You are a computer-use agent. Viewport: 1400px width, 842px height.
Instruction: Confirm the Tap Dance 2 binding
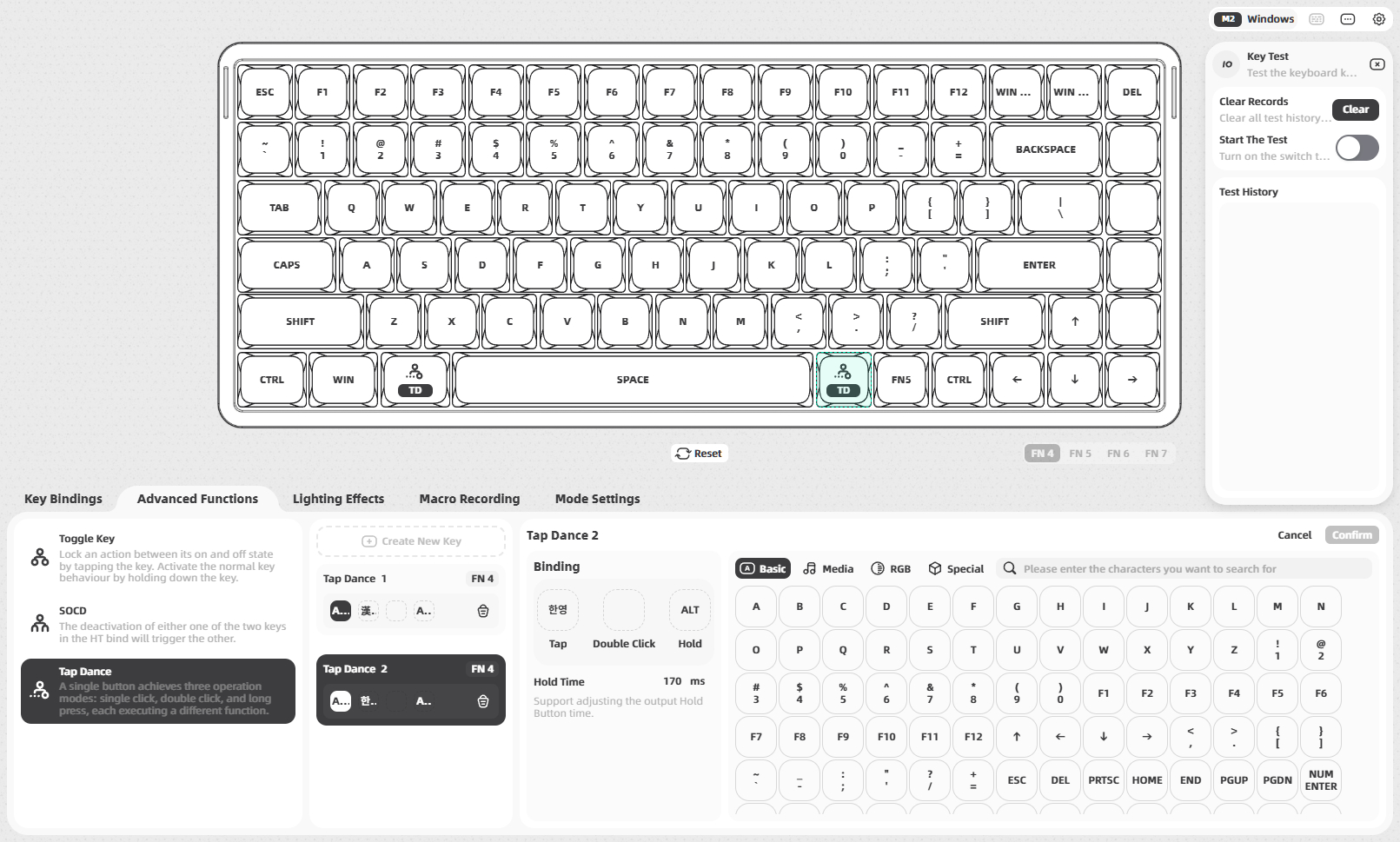click(x=1351, y=534)
